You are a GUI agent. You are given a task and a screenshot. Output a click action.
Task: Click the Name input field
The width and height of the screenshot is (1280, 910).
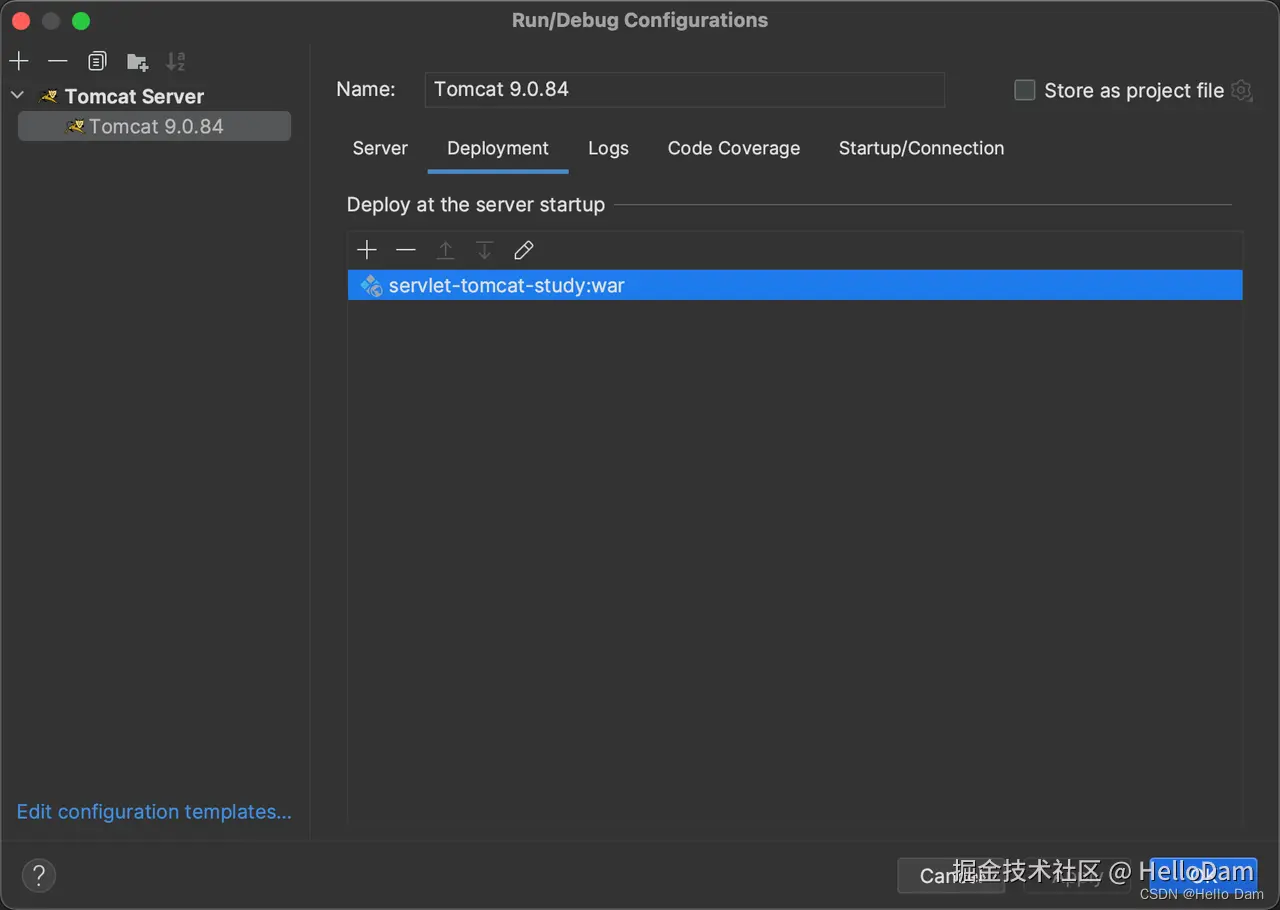click(684, 89)
